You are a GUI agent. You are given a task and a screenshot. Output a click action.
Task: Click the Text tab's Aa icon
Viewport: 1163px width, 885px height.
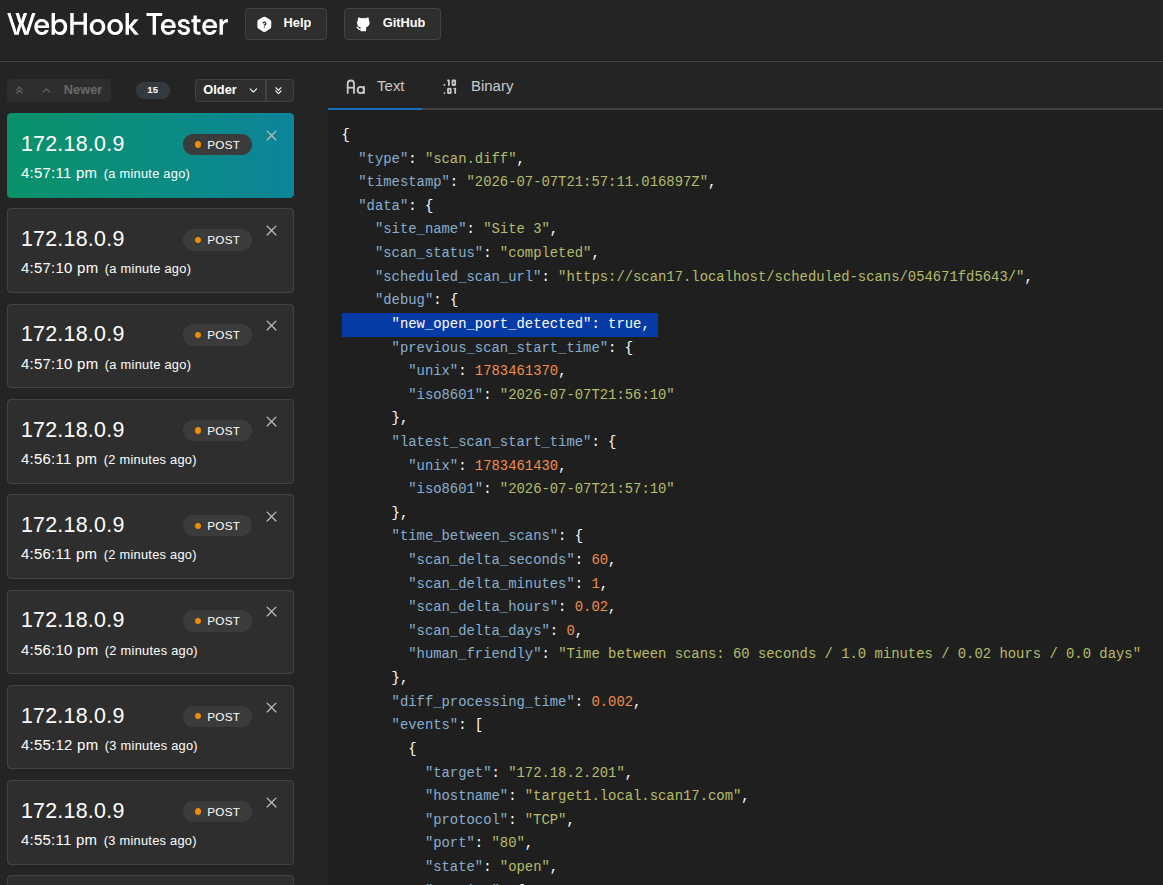point(355,87)
